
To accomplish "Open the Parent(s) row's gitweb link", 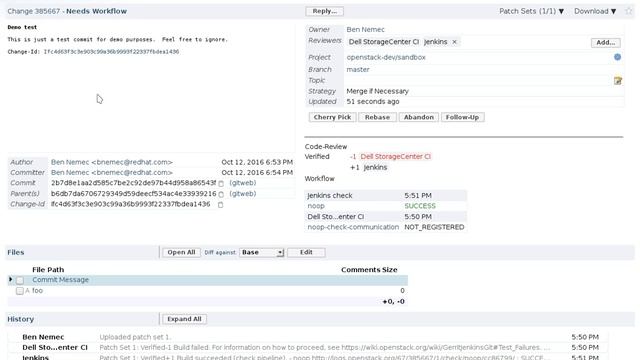I will 243,193.
